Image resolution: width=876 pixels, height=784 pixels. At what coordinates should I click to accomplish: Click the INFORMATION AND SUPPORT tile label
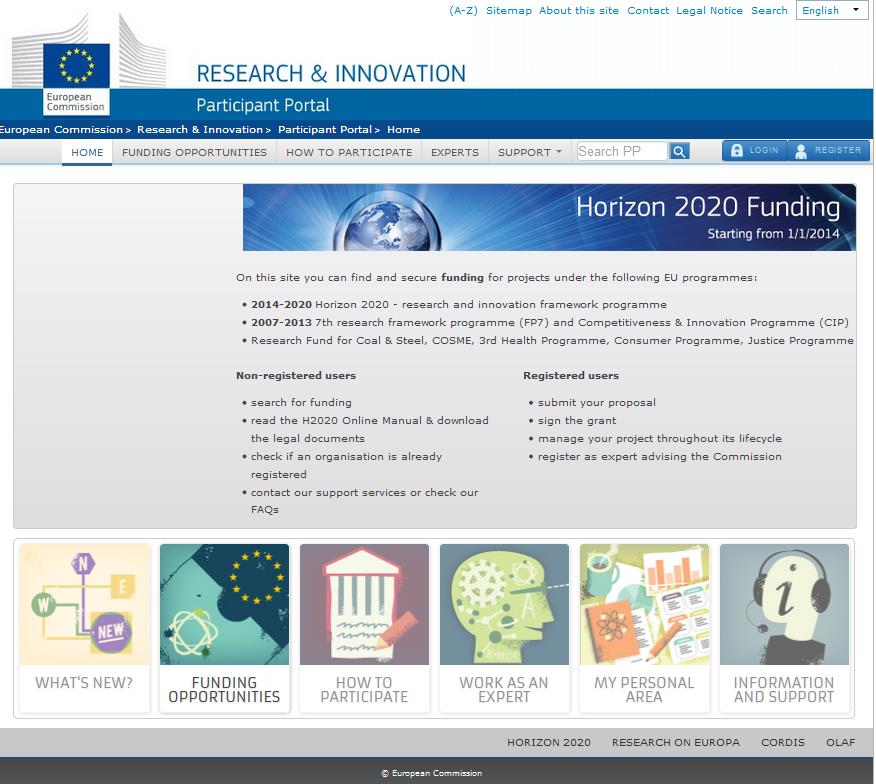[x=784, y=690]
